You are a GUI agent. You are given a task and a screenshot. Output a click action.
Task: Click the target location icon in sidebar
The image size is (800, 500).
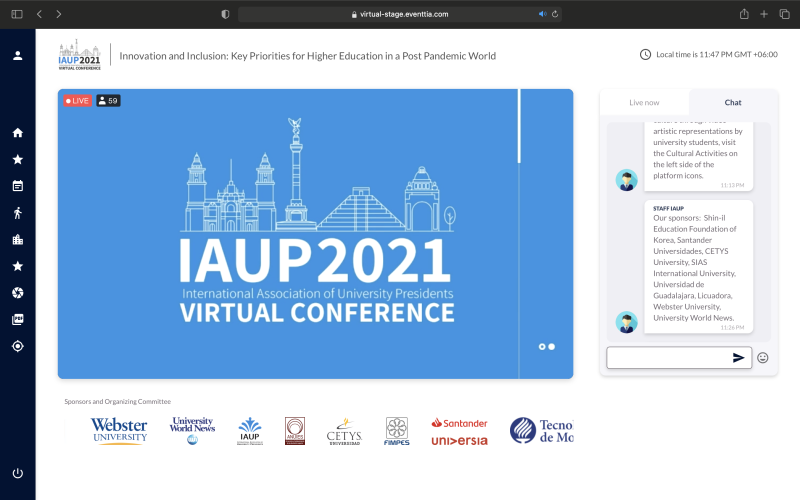[x=17, y=346]
